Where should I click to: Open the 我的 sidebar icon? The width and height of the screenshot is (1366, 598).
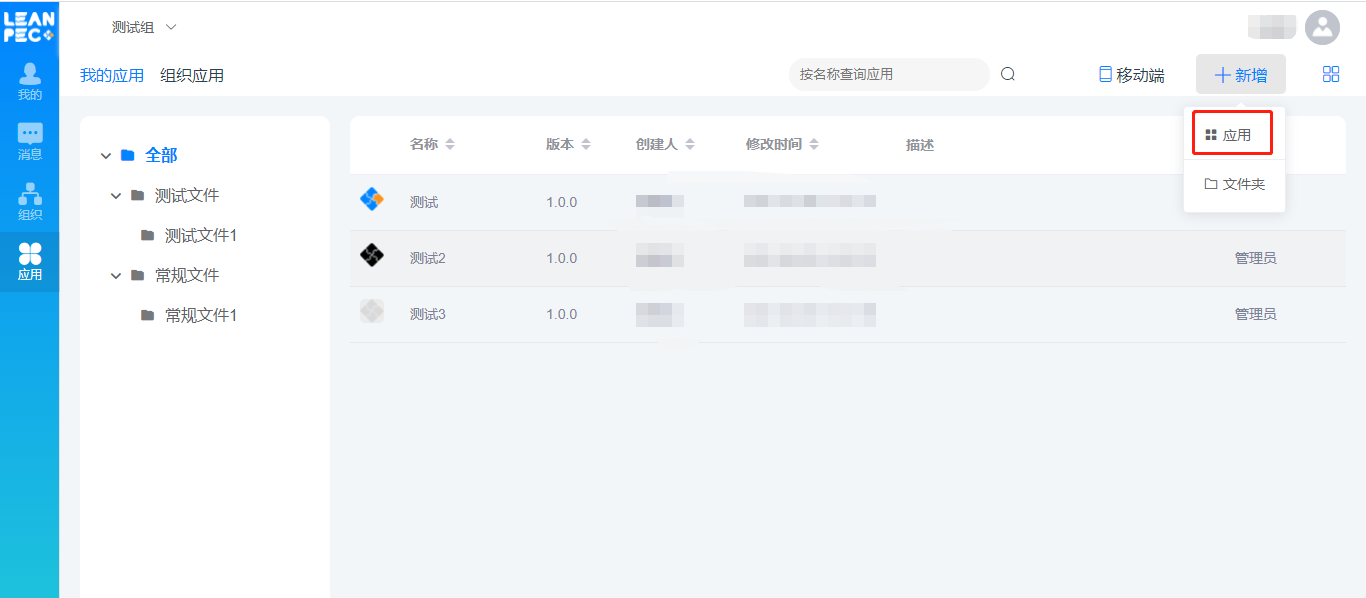(30, 81)
